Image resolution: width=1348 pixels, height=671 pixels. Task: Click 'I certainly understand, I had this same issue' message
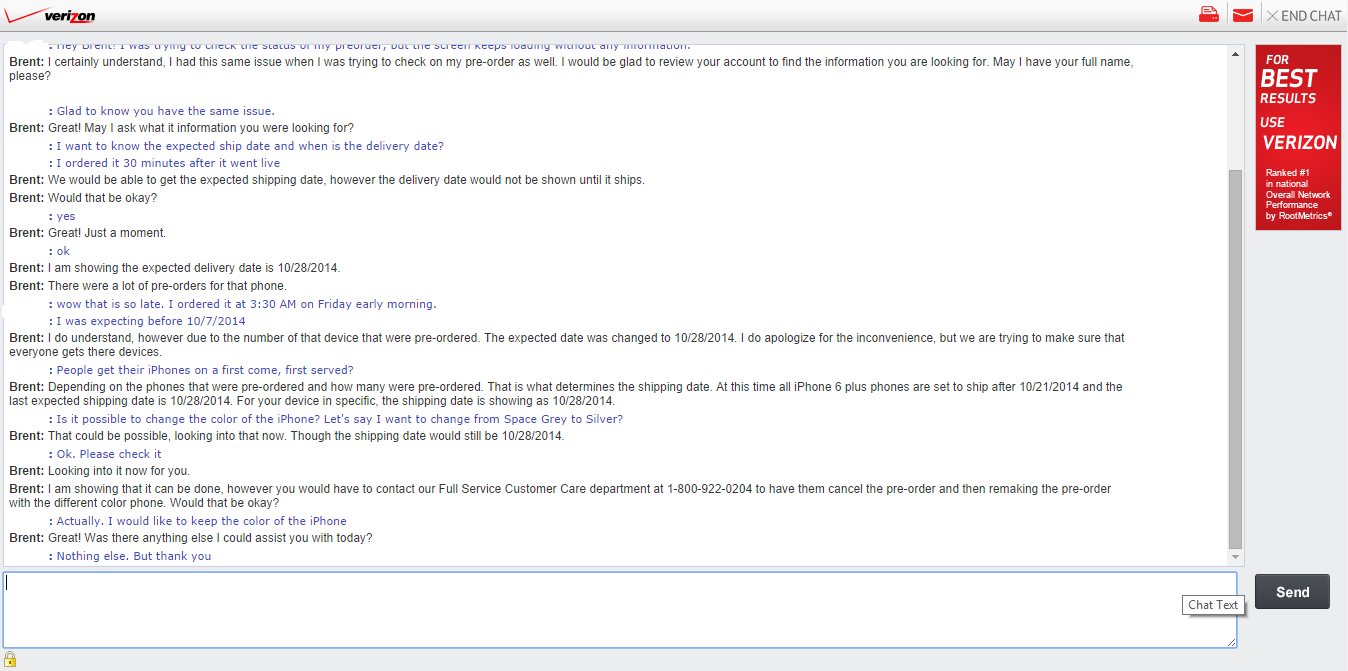click(571, 69)
